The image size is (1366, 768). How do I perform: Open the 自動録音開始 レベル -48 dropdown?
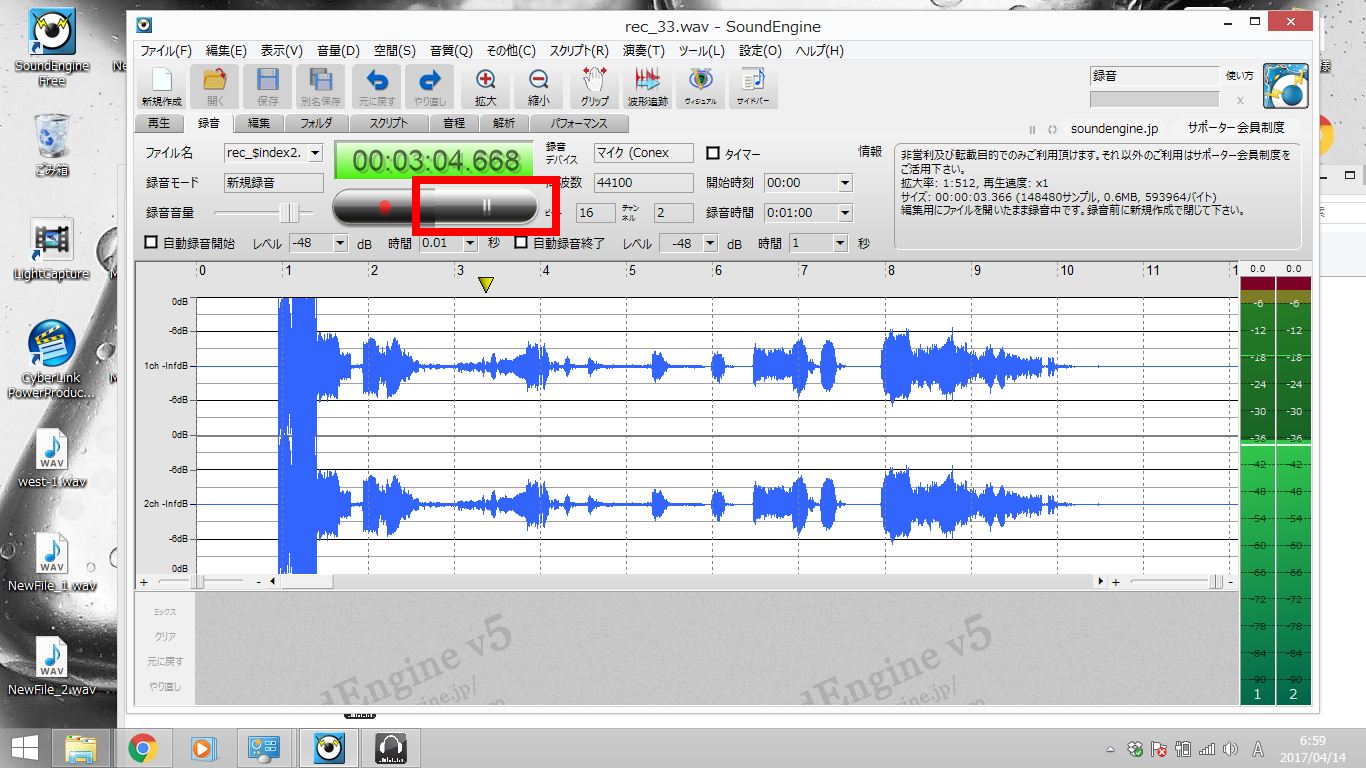click(340, 243)
